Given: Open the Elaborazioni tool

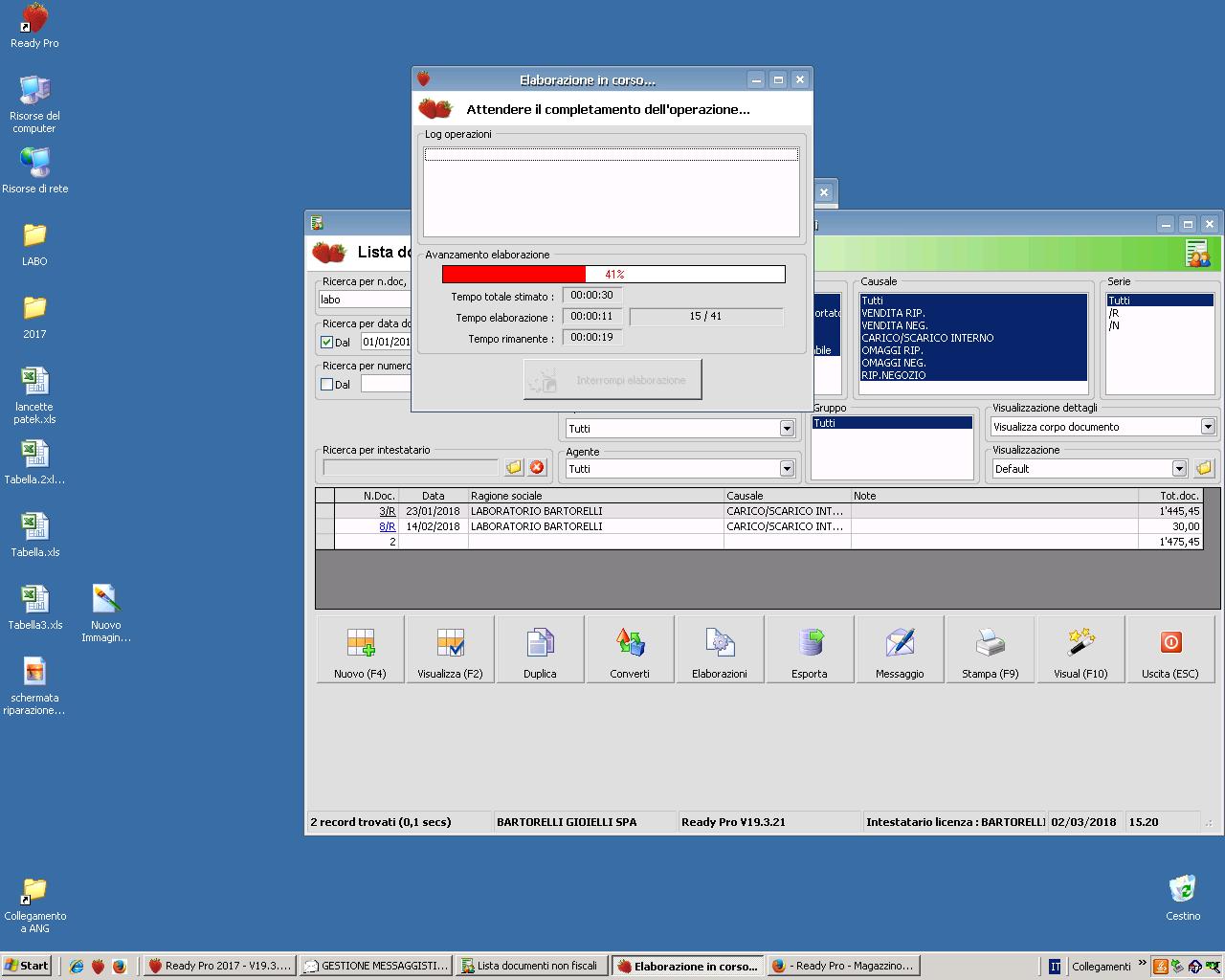Looking at the screenshot, I should [x=720, y=649].
